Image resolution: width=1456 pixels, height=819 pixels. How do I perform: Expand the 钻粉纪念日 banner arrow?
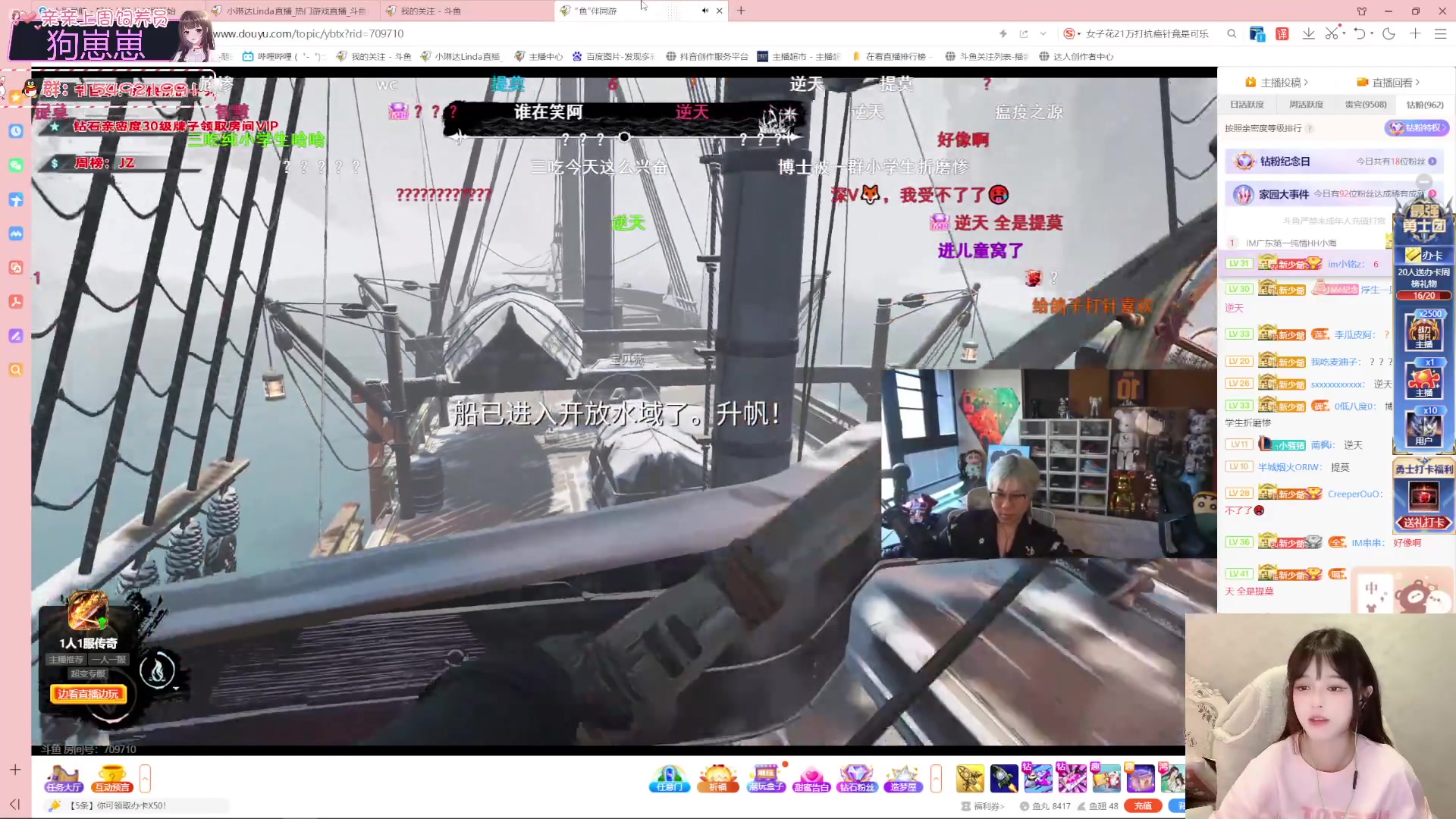tap(1432, 162)
